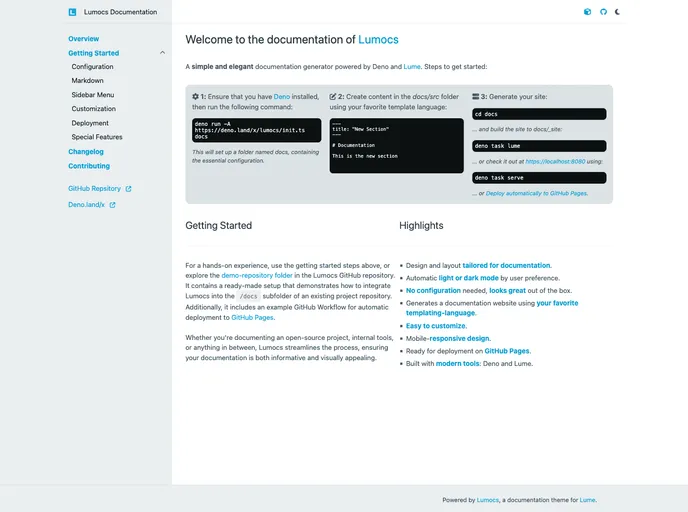Click the New Section template code block
Viewport: 688px width, 512px height.
(396, 146)
